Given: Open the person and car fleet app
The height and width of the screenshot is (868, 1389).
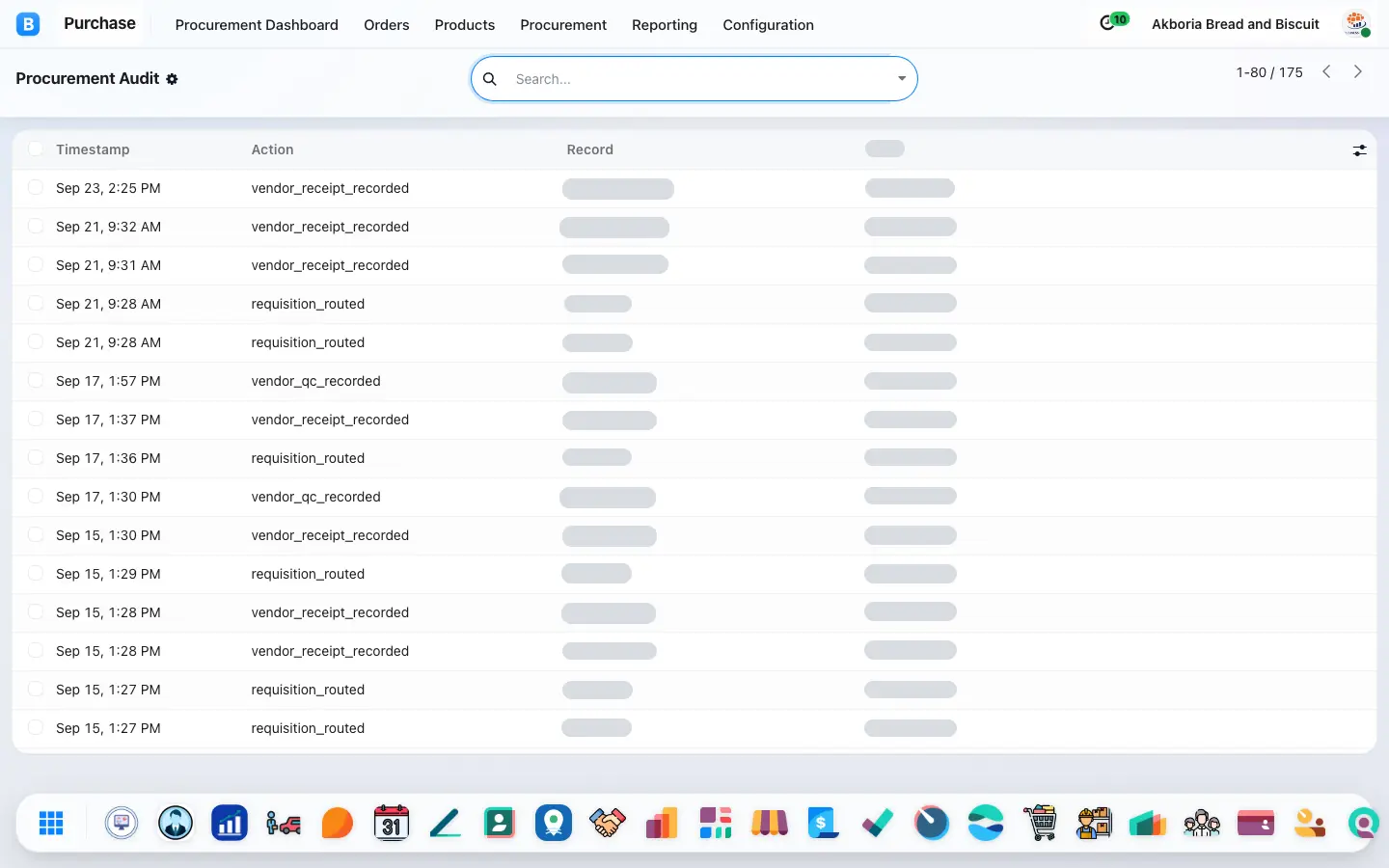Looking at the screenshot, I should 284,824.
